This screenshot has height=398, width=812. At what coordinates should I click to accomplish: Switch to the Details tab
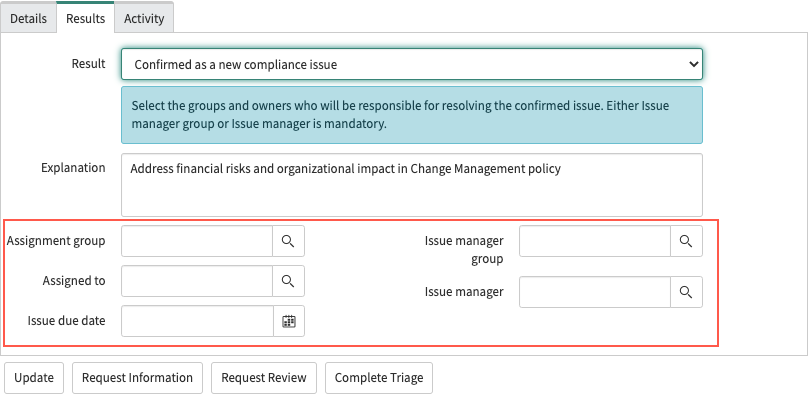click(x=28, y=19)
